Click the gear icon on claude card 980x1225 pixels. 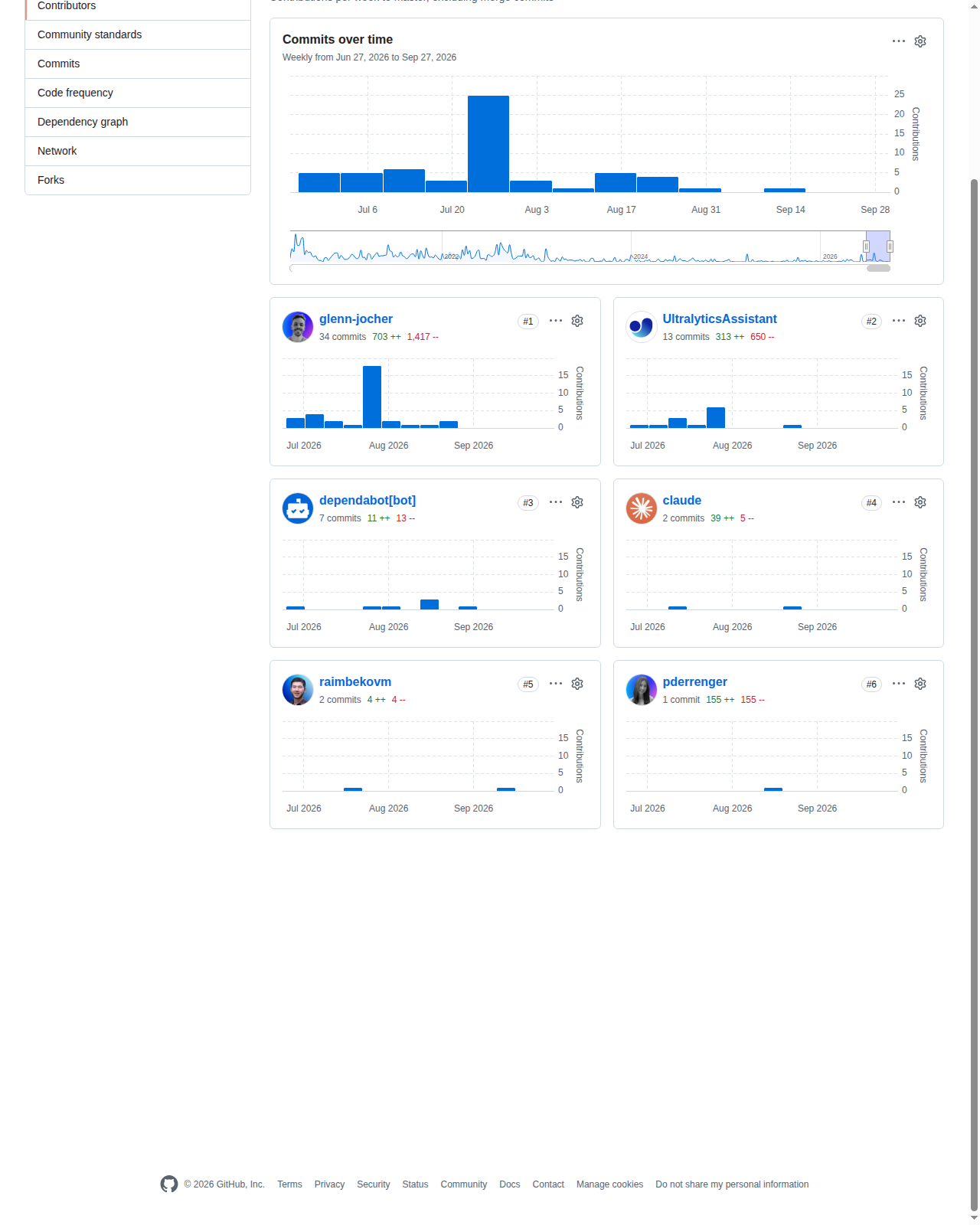tap(920, 502)
